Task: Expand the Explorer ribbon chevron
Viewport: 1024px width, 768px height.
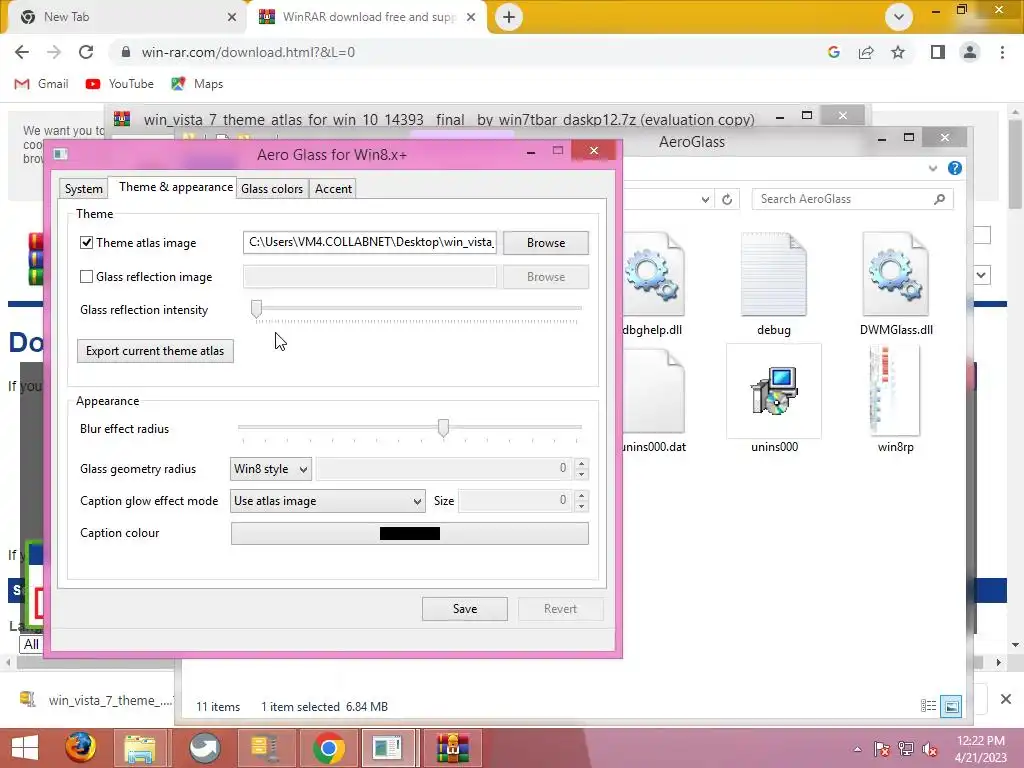Action: pos(933,168)
